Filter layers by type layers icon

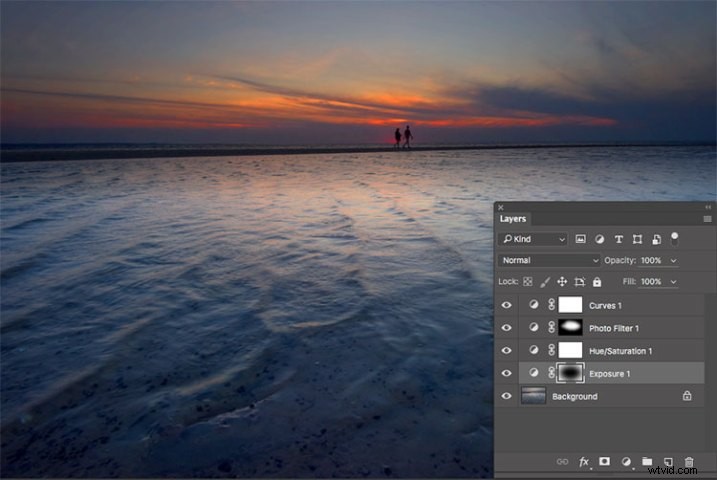619,239
